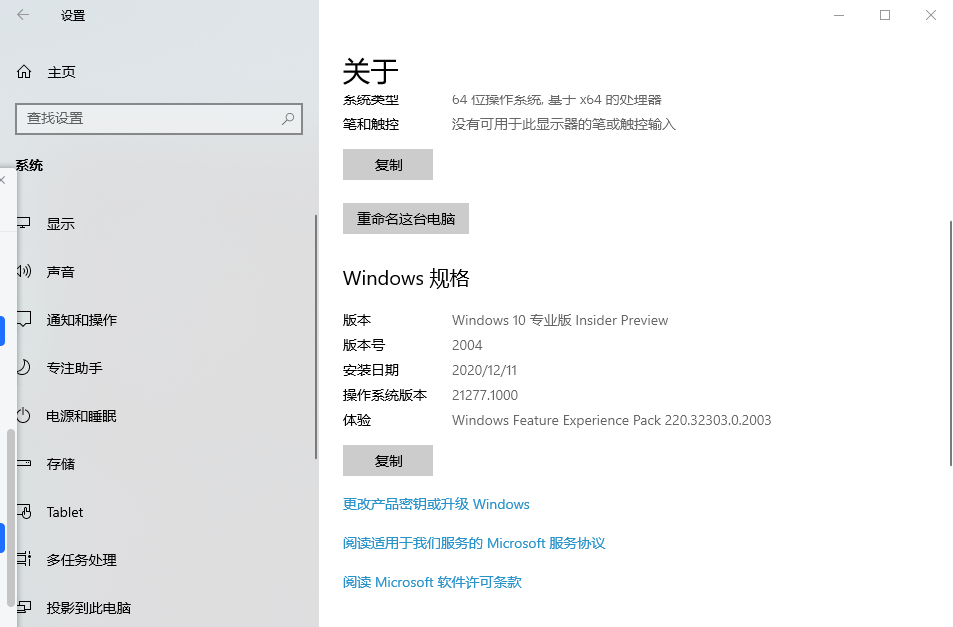Focus the 查找设置 search field
953x627 pixels.
[159, 118]
